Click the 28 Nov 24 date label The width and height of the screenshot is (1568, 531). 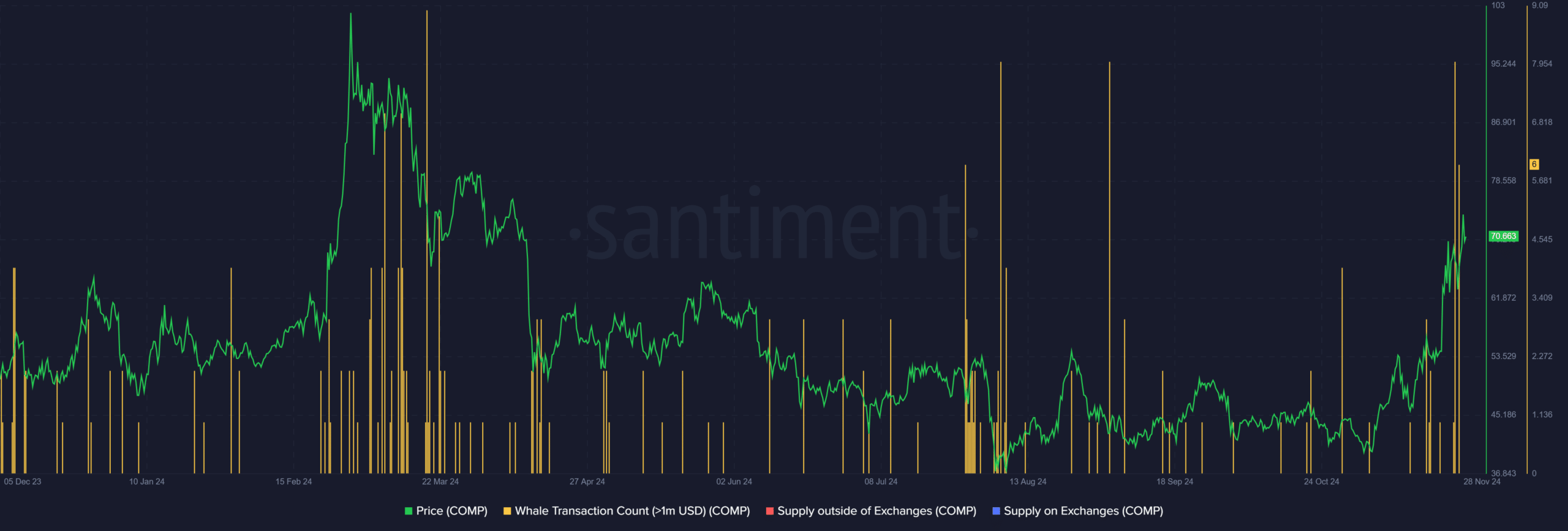pyautogui.click(x=1482, y=481)
